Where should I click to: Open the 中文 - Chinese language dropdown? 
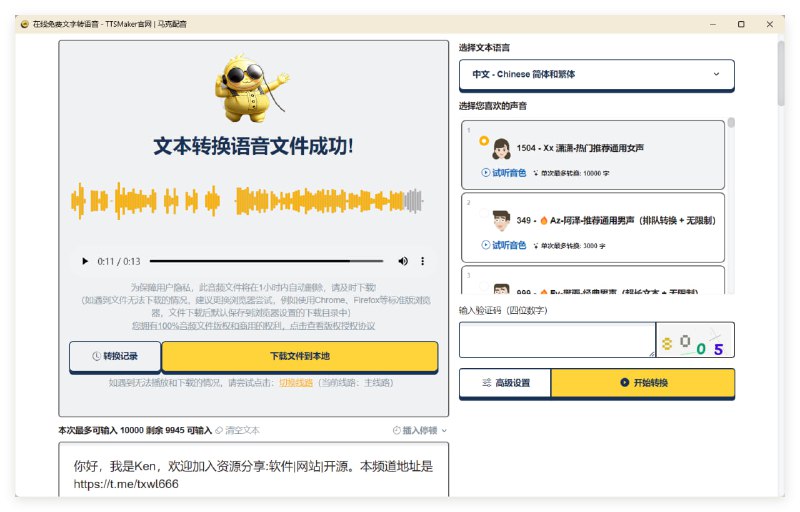596,74
